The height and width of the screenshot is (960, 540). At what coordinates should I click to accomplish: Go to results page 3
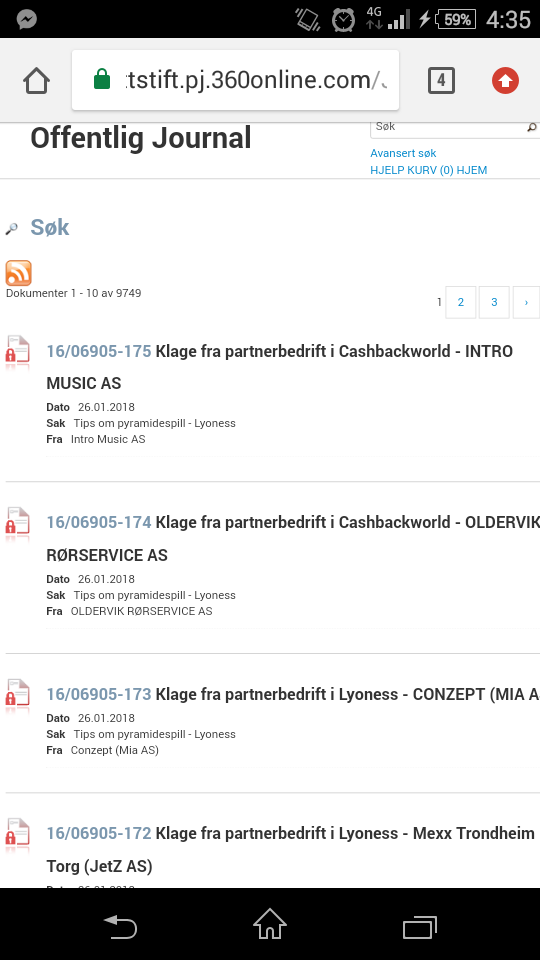click(494, 302)
